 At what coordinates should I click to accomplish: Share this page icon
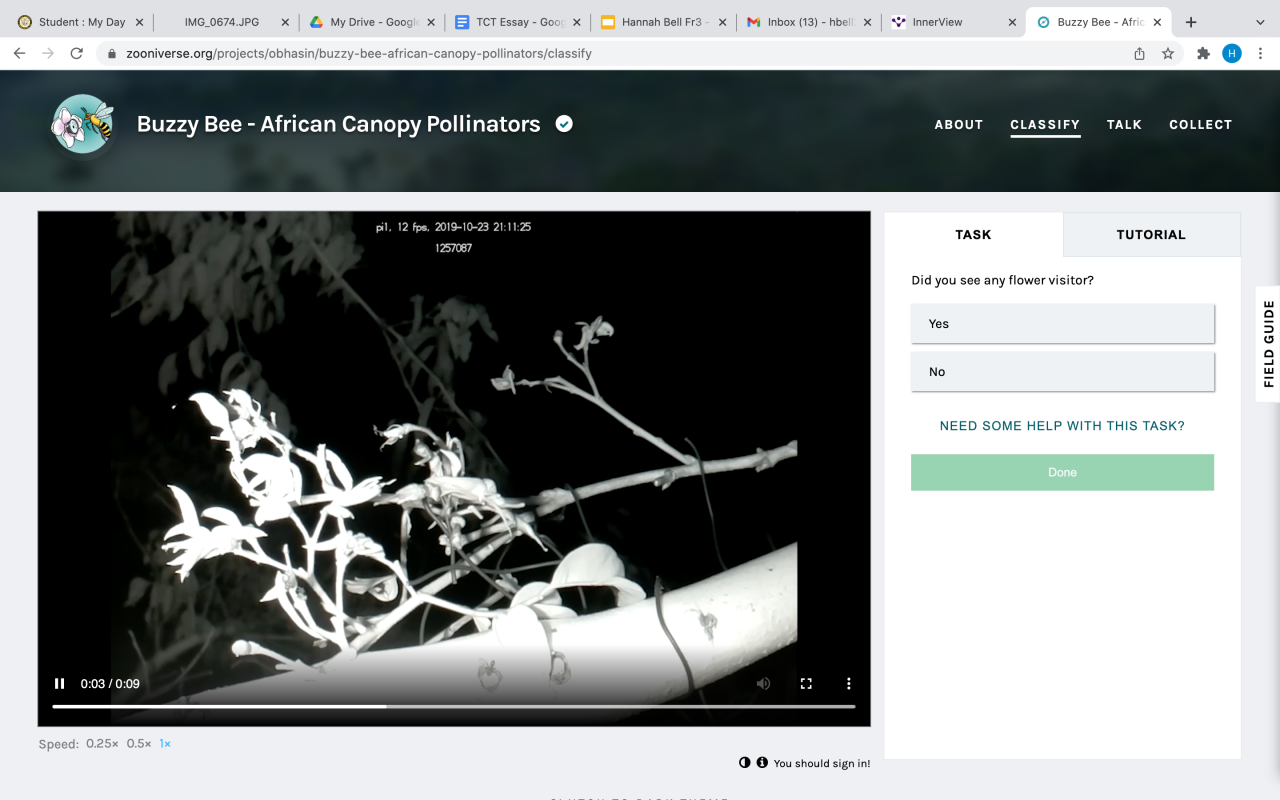pos(1139,54)
